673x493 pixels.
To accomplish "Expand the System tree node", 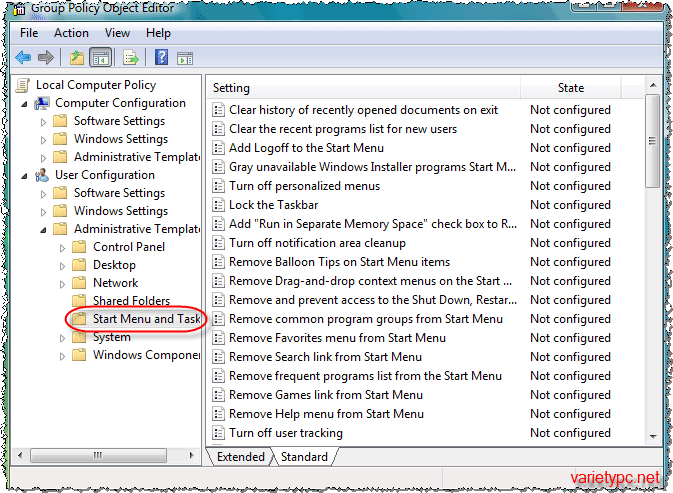I will click(x=63, y=338).
